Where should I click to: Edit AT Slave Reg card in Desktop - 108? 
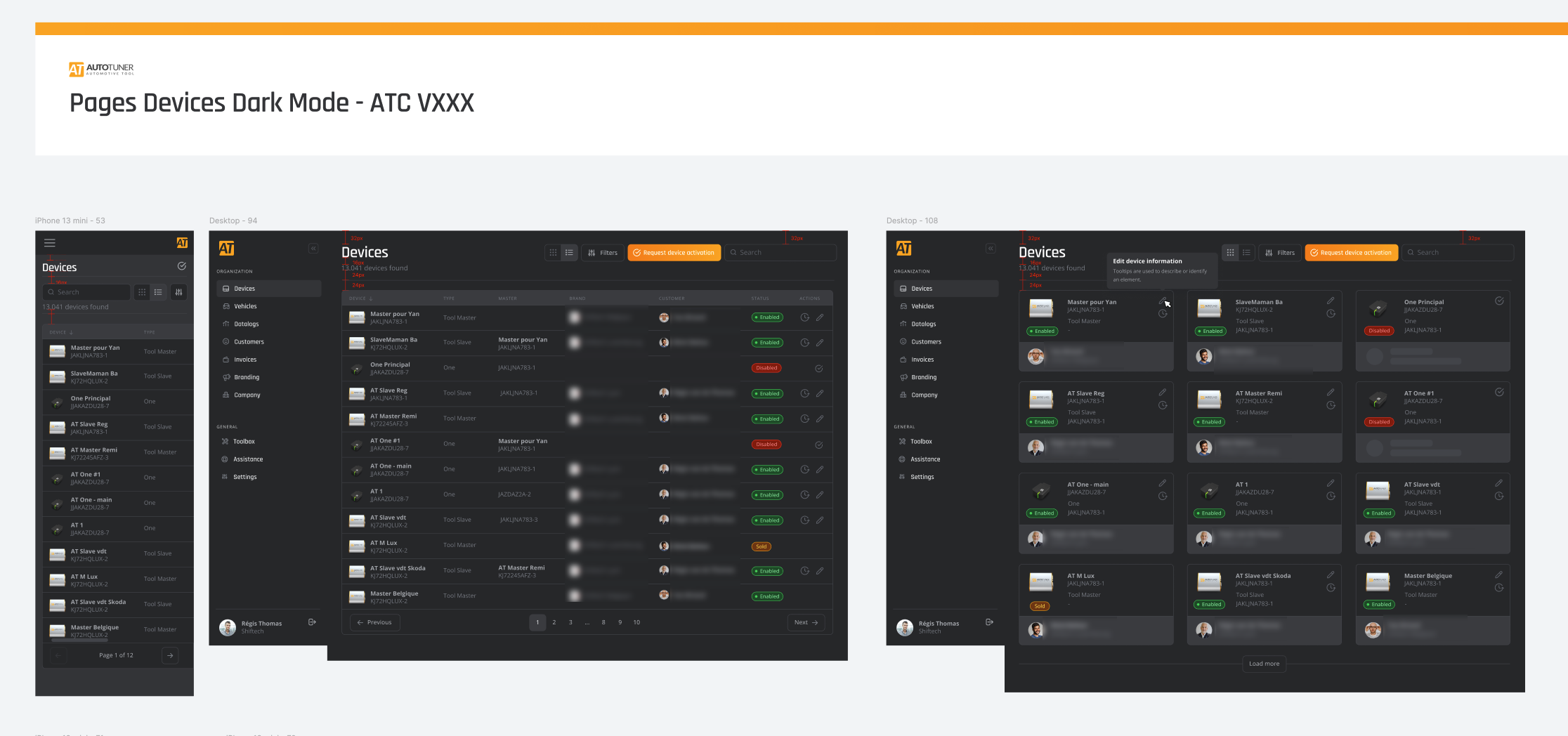click(1163, 392)
